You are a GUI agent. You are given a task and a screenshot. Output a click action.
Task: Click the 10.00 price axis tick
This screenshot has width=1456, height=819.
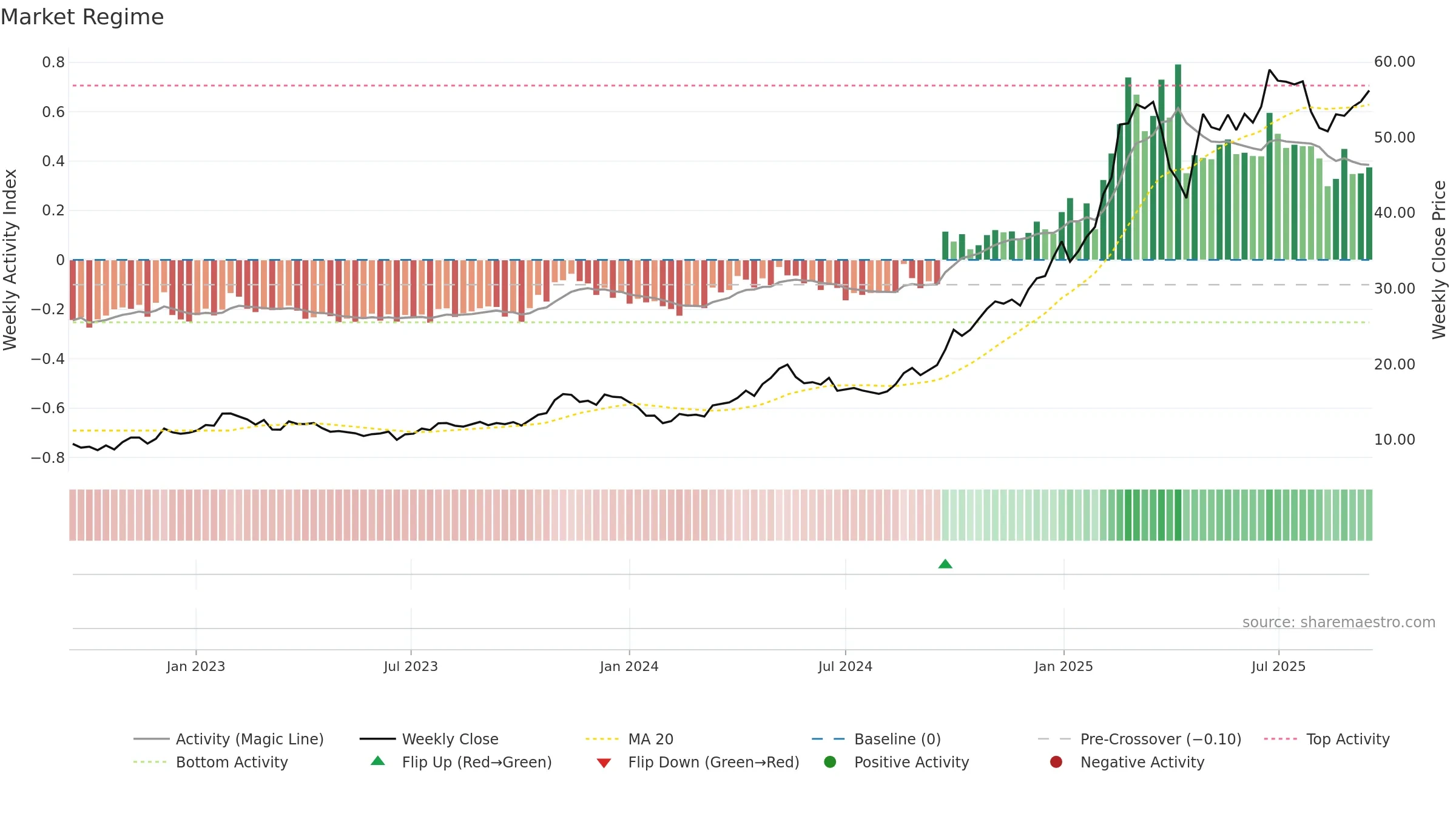coord(1395,440)
